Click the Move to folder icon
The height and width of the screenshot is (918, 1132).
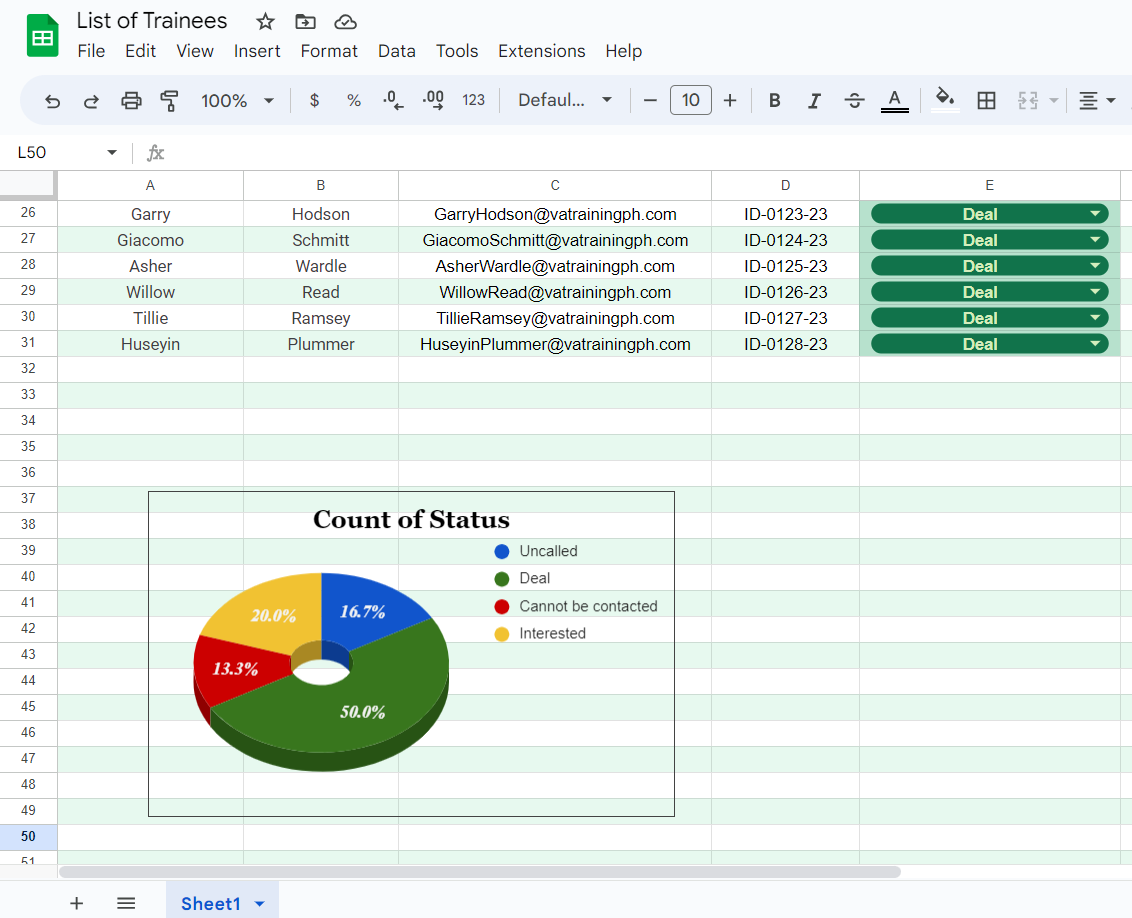tap(305, 22)
